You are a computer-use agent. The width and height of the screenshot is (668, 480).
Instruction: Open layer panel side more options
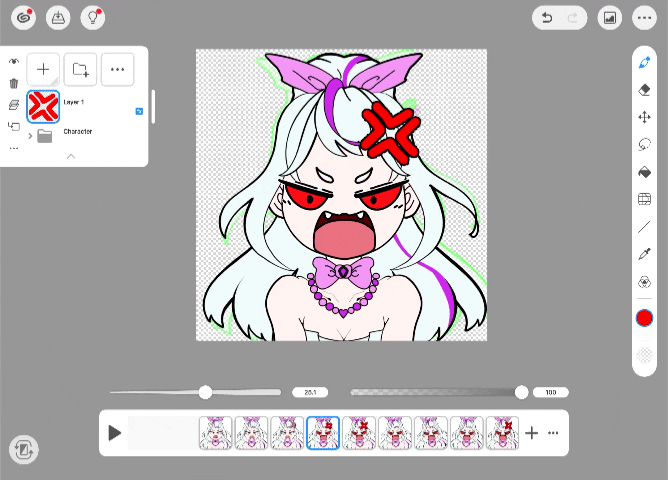pyautogui.click(x=14, y=149)
